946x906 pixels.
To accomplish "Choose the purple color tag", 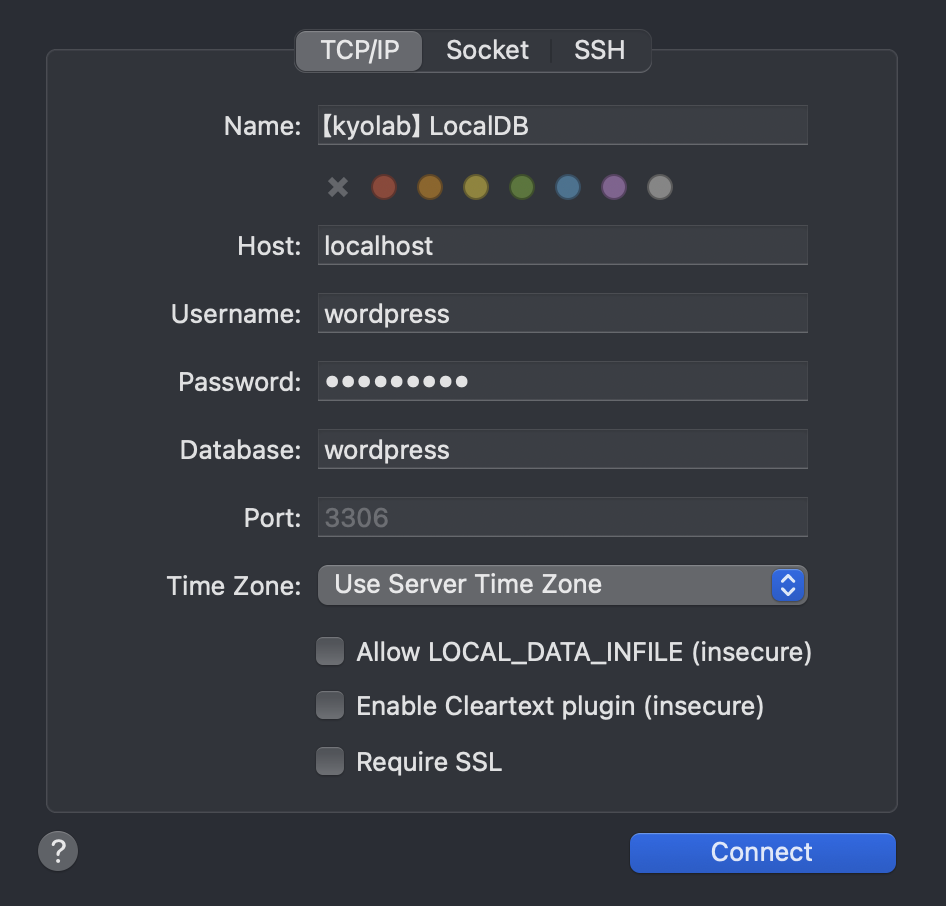I will coord(614,187).
